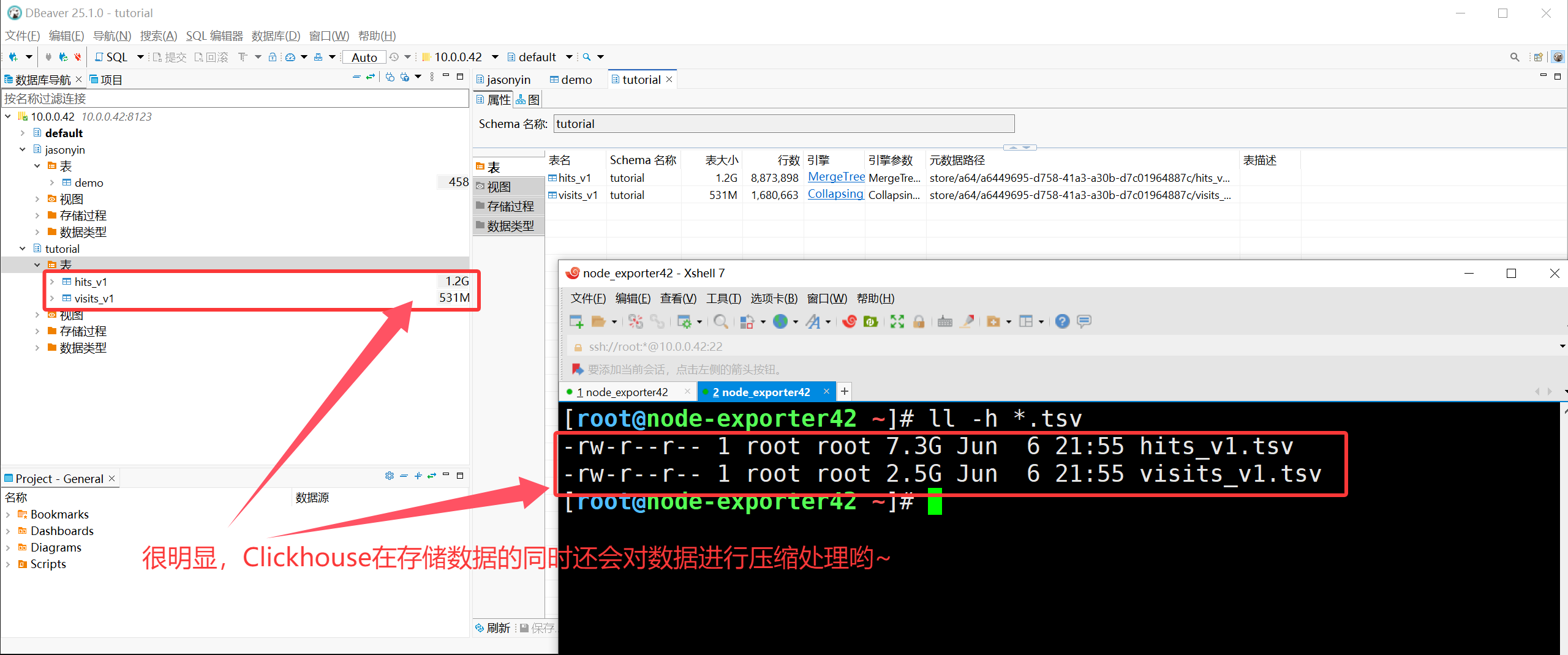Click the Schema 名称 field containing tutorial
This screenshot has height=655, width=1568.
pos(784,124)
